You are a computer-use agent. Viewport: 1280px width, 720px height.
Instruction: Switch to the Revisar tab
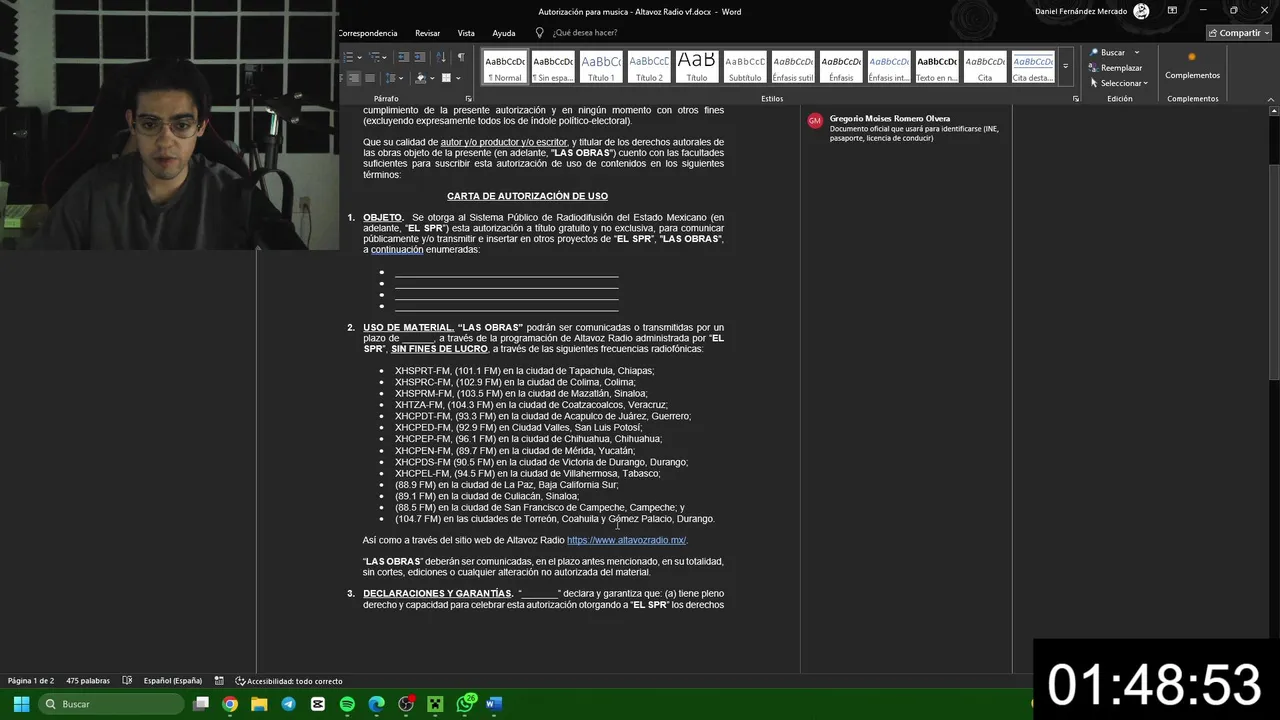point(427,33)
